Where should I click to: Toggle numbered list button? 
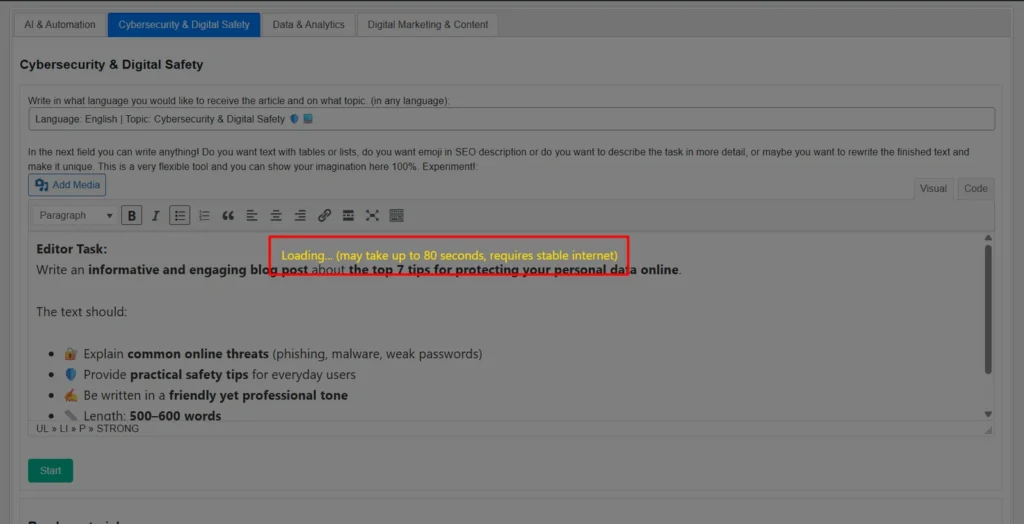pyautogui.click(x=204, y=216)
